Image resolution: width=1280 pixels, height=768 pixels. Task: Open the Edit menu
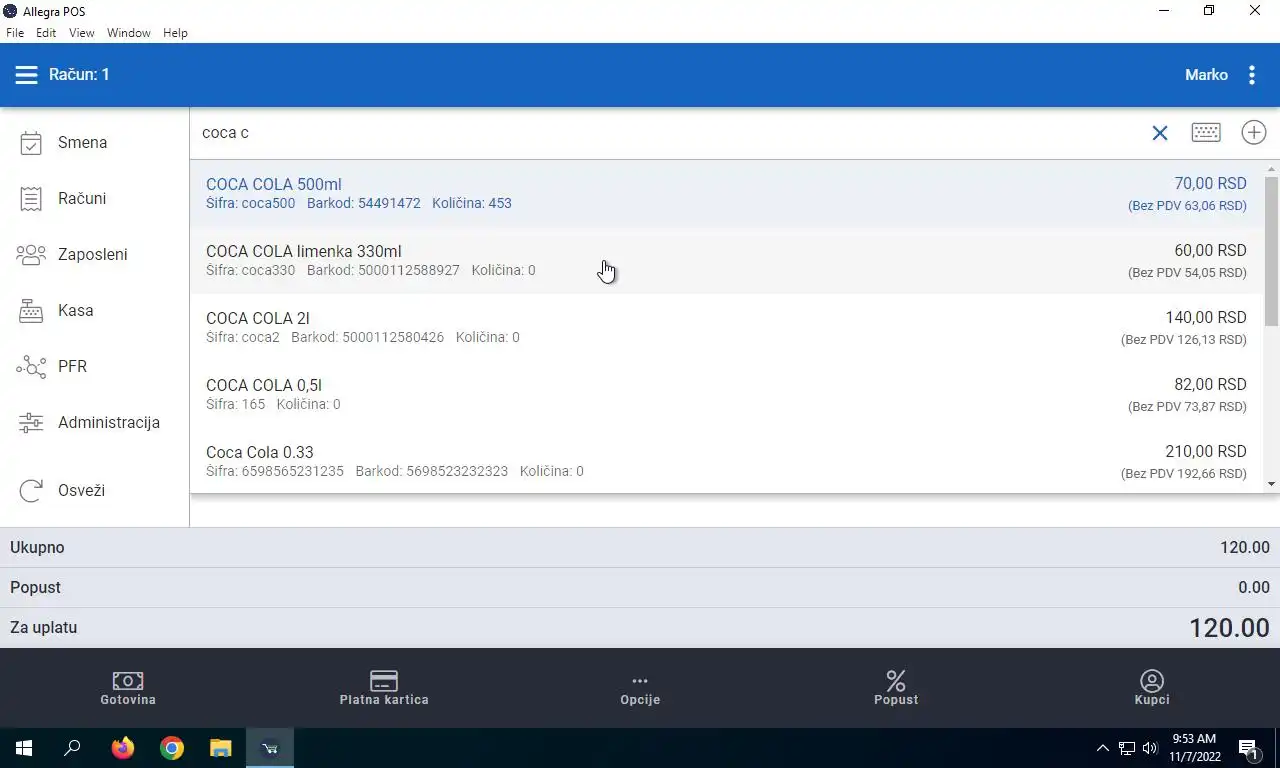(x=46, y=33)
